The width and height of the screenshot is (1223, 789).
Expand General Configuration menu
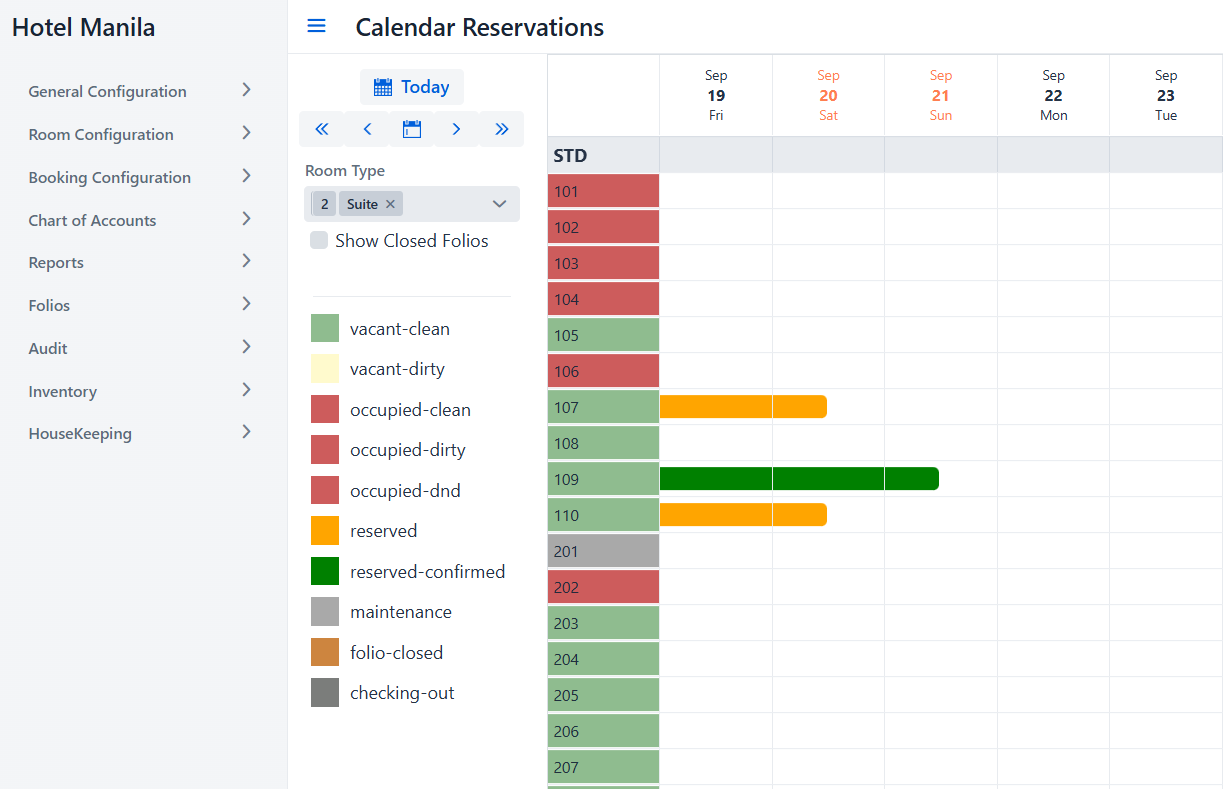(140, 91)
